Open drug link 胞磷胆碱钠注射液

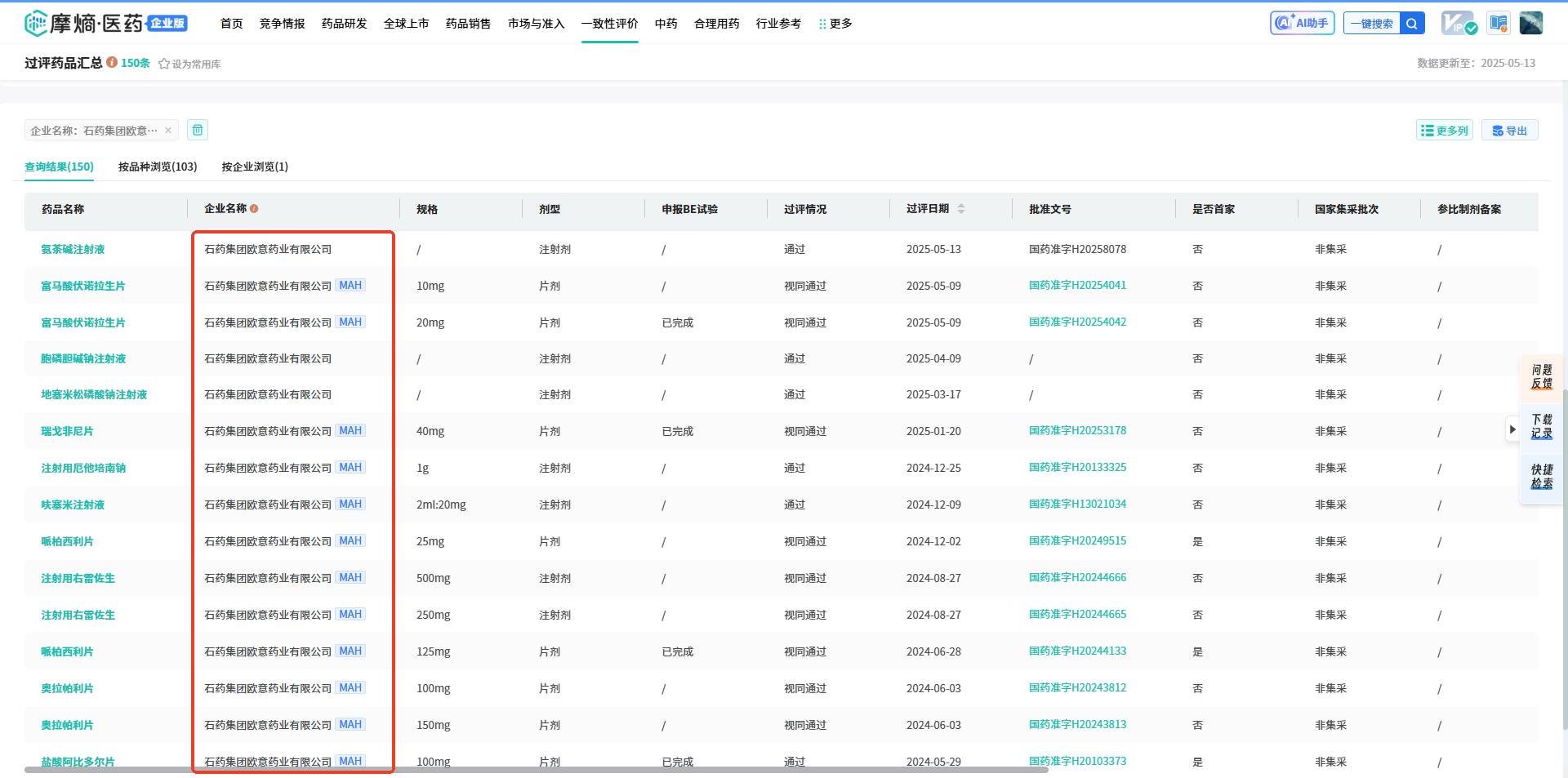pyautogui.click(x=84, y=359)
